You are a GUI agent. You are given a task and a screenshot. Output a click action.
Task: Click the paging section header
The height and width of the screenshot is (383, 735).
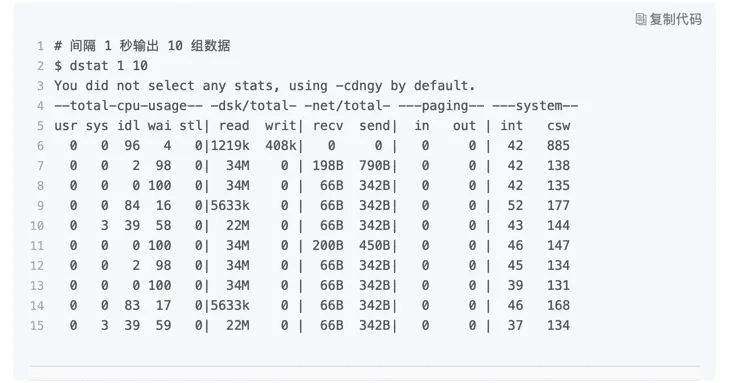[x=441, y=106]
